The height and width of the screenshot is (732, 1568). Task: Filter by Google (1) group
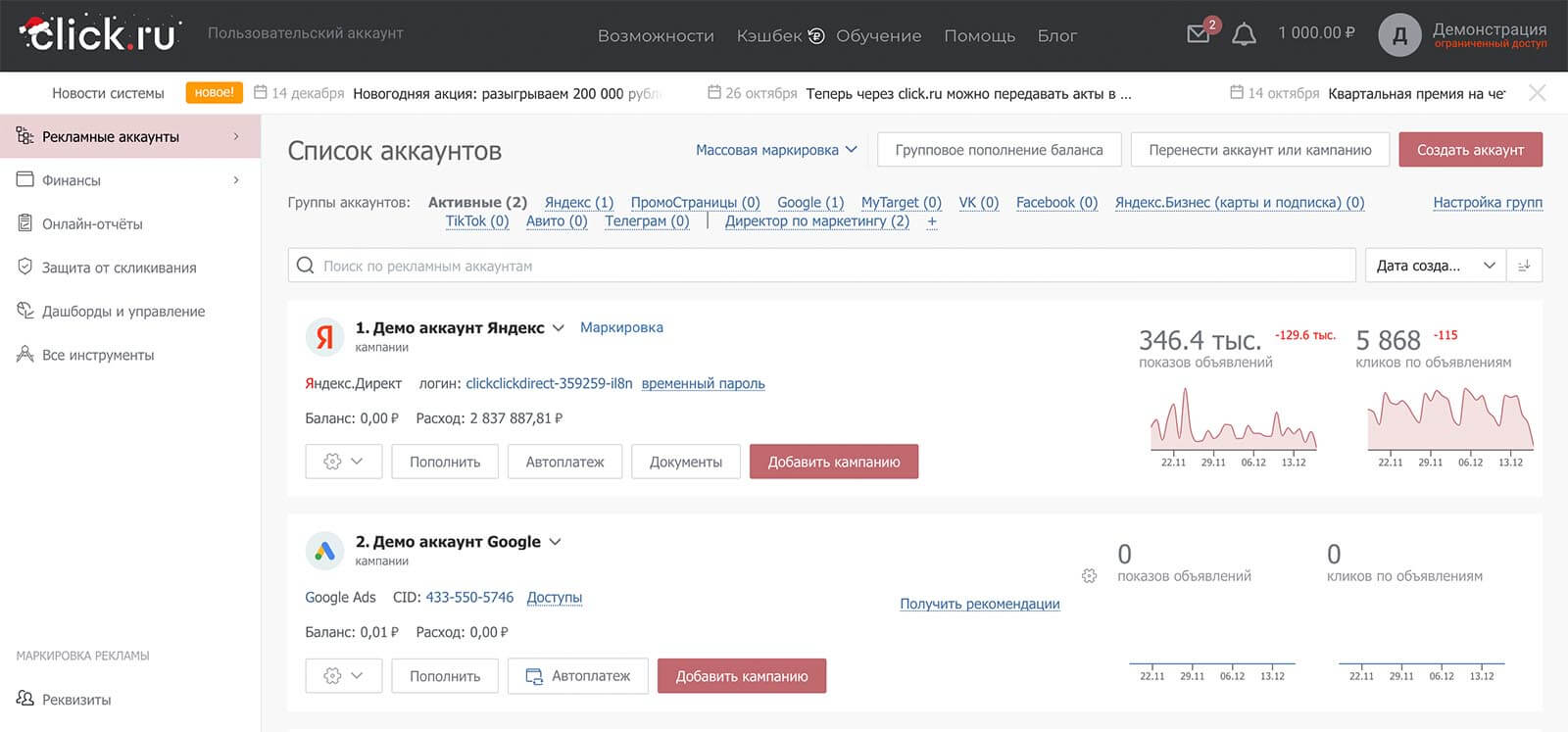coord(810,203)
